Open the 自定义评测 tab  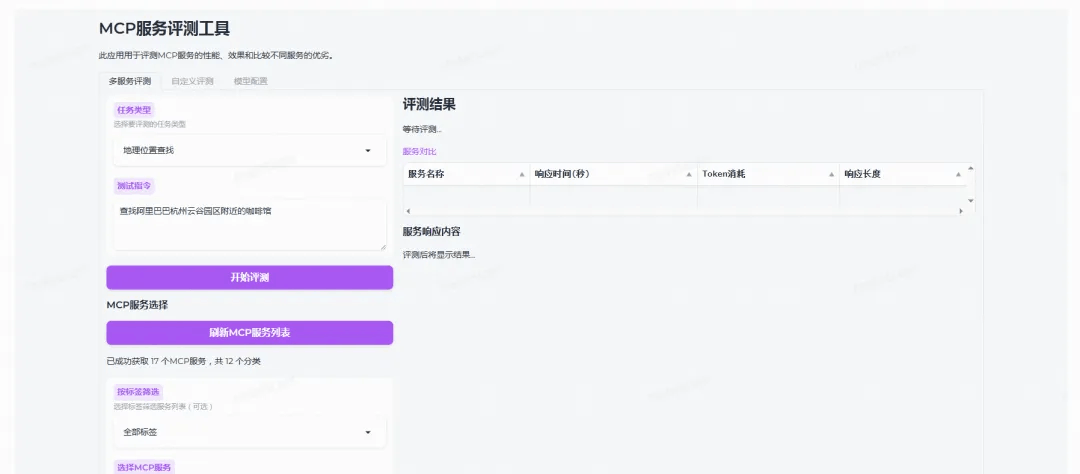(x=192, y=81)
